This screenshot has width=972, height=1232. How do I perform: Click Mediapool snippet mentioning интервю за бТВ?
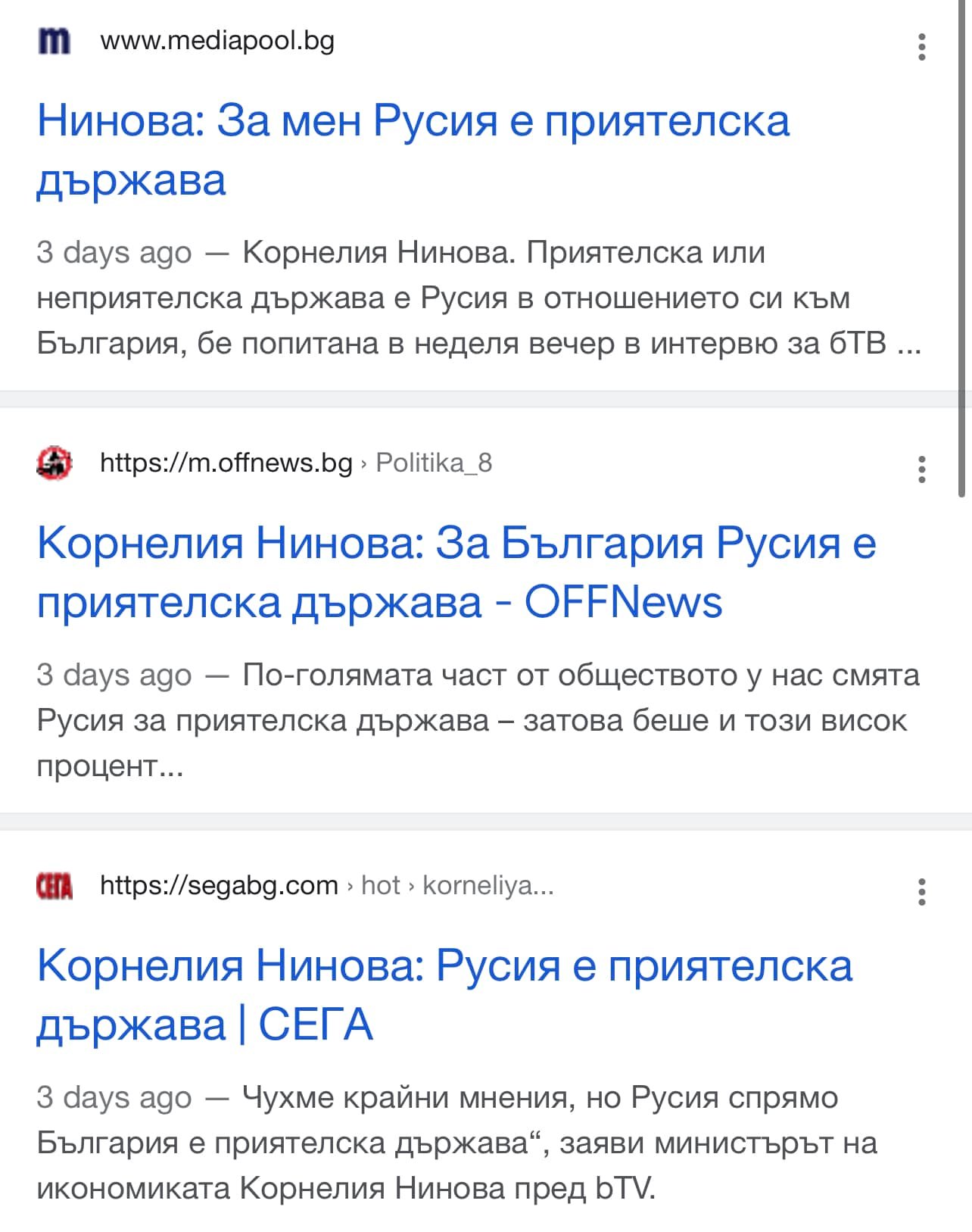pos(478,298)
